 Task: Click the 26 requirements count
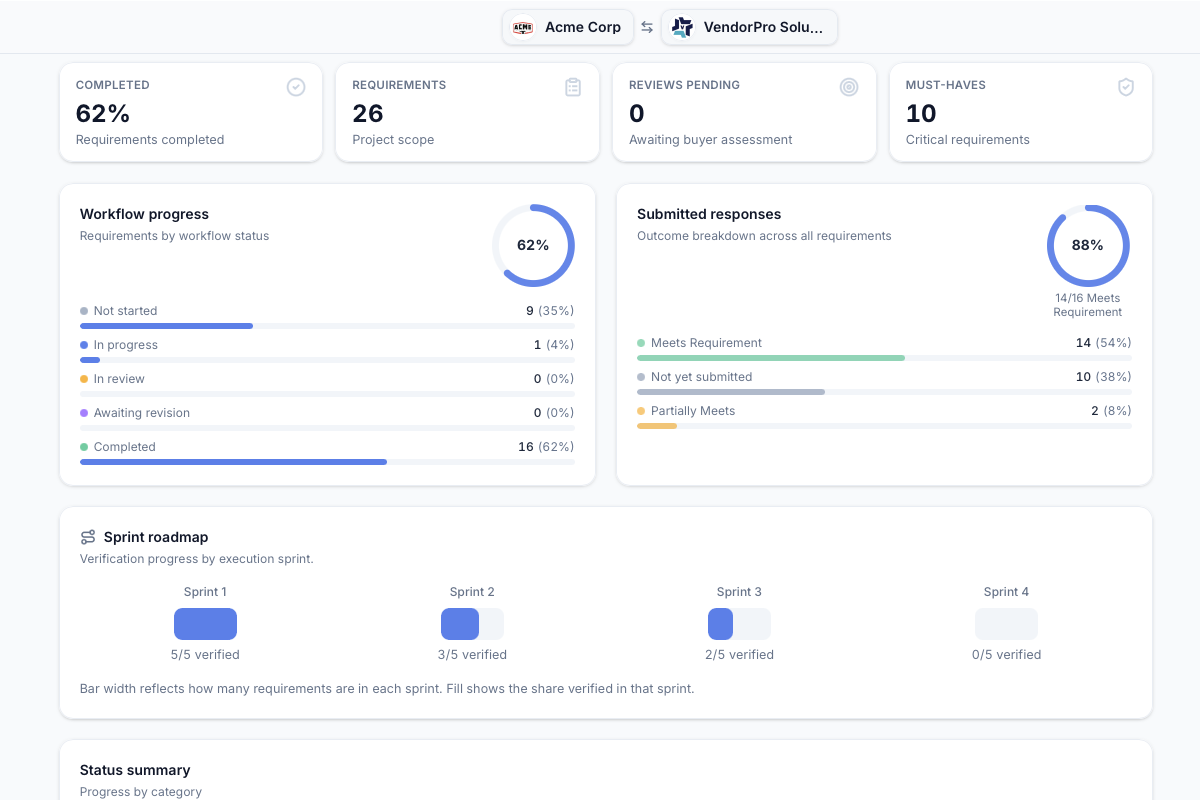(368, 113)
